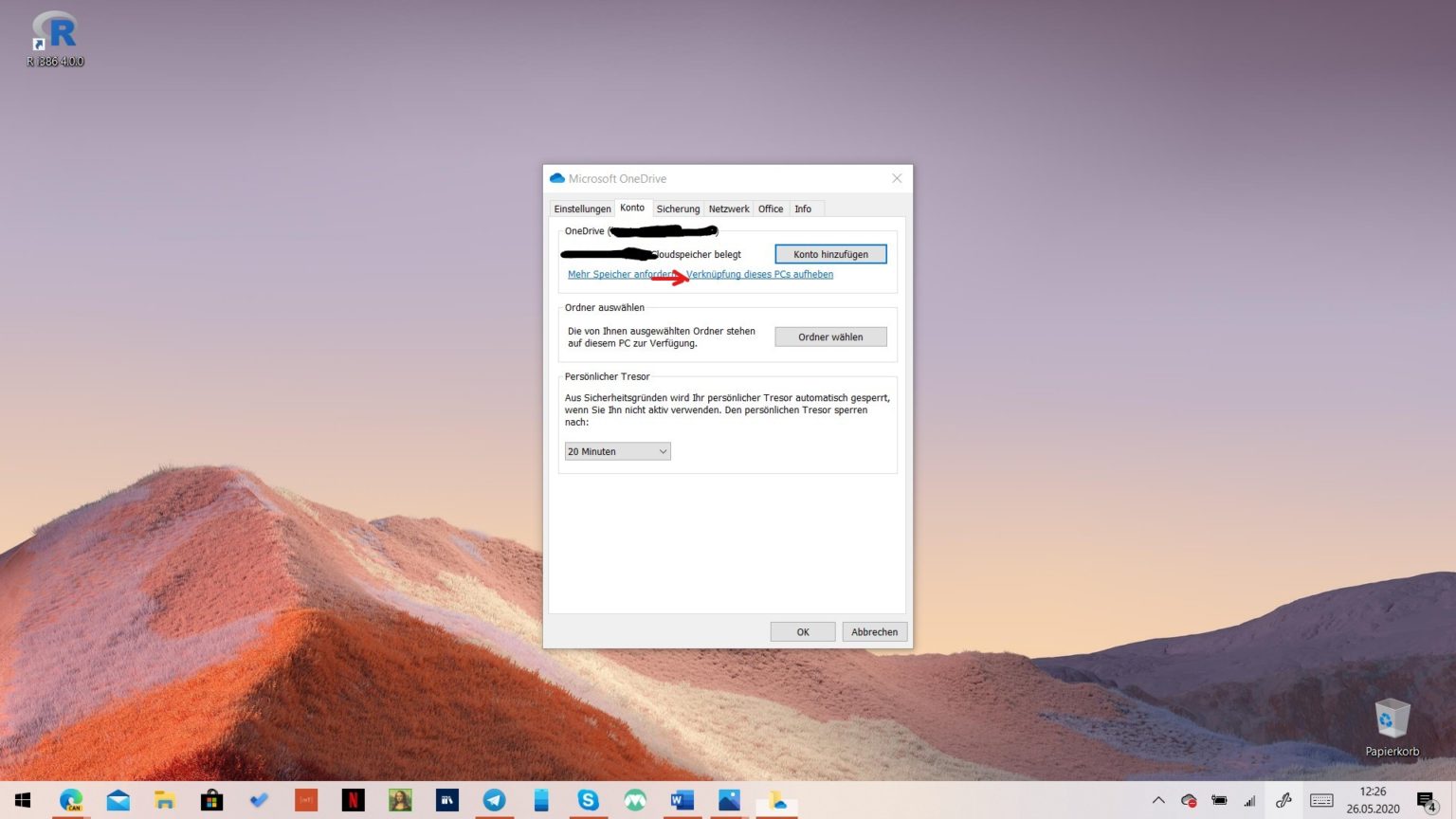Launch Netflix from the taskbar
This screenshot has height=819, width=1456.
tap(354, 800)
